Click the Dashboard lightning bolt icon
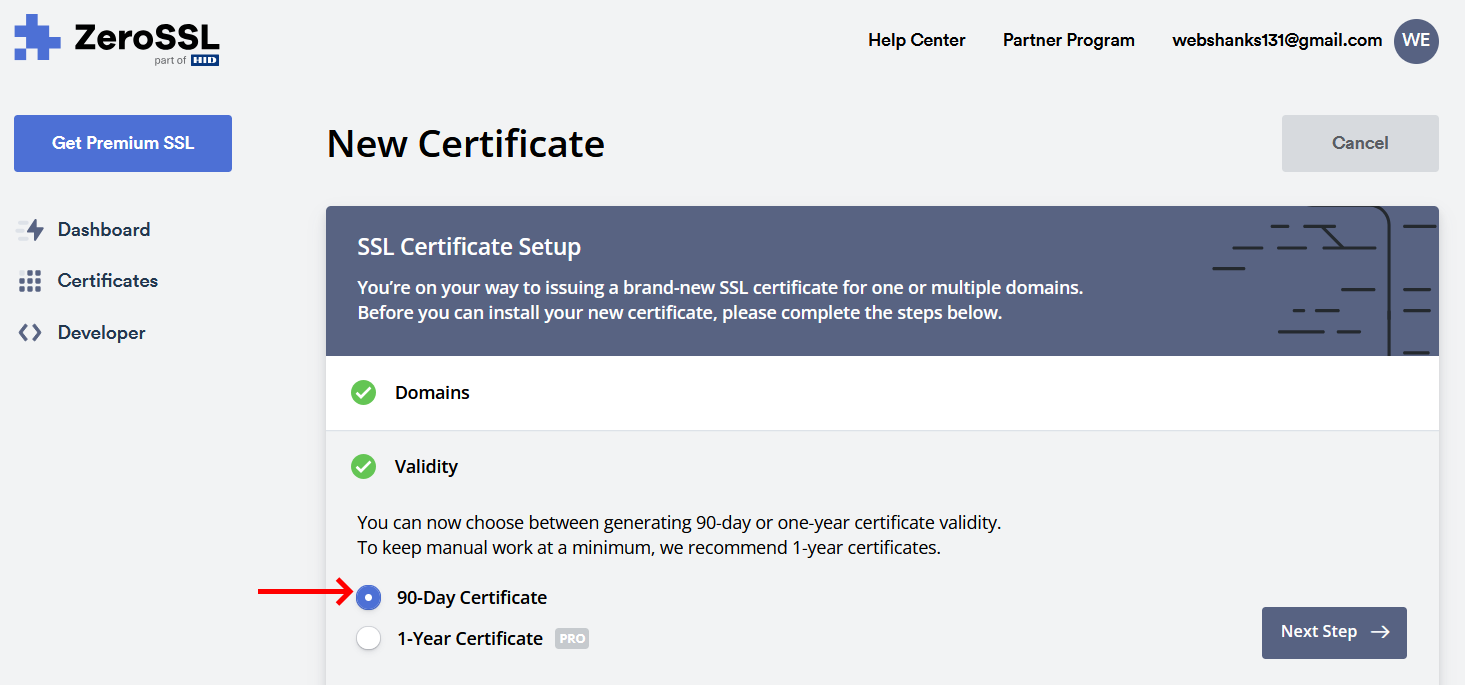 pyautogui.click(x=31, y=230)
